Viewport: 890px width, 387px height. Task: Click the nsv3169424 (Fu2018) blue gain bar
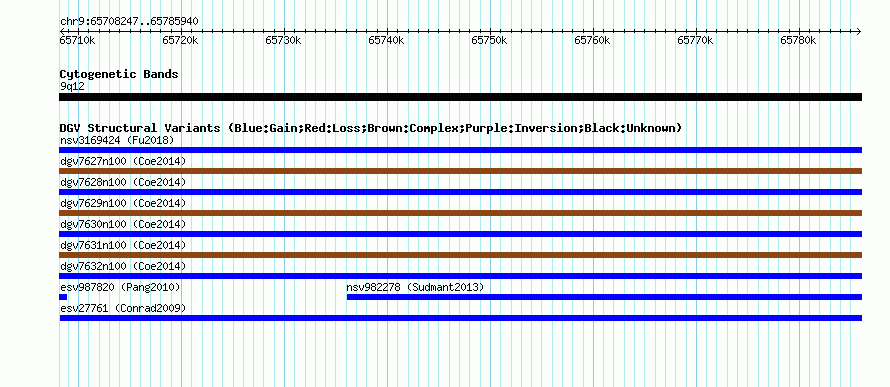(460, 150)
